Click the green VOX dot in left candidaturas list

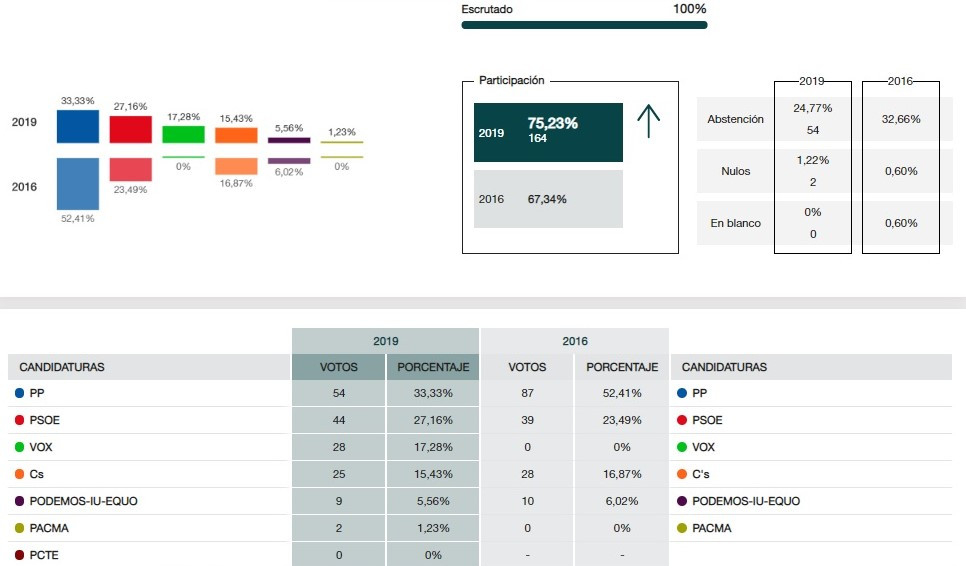click(x=19, y=447)
